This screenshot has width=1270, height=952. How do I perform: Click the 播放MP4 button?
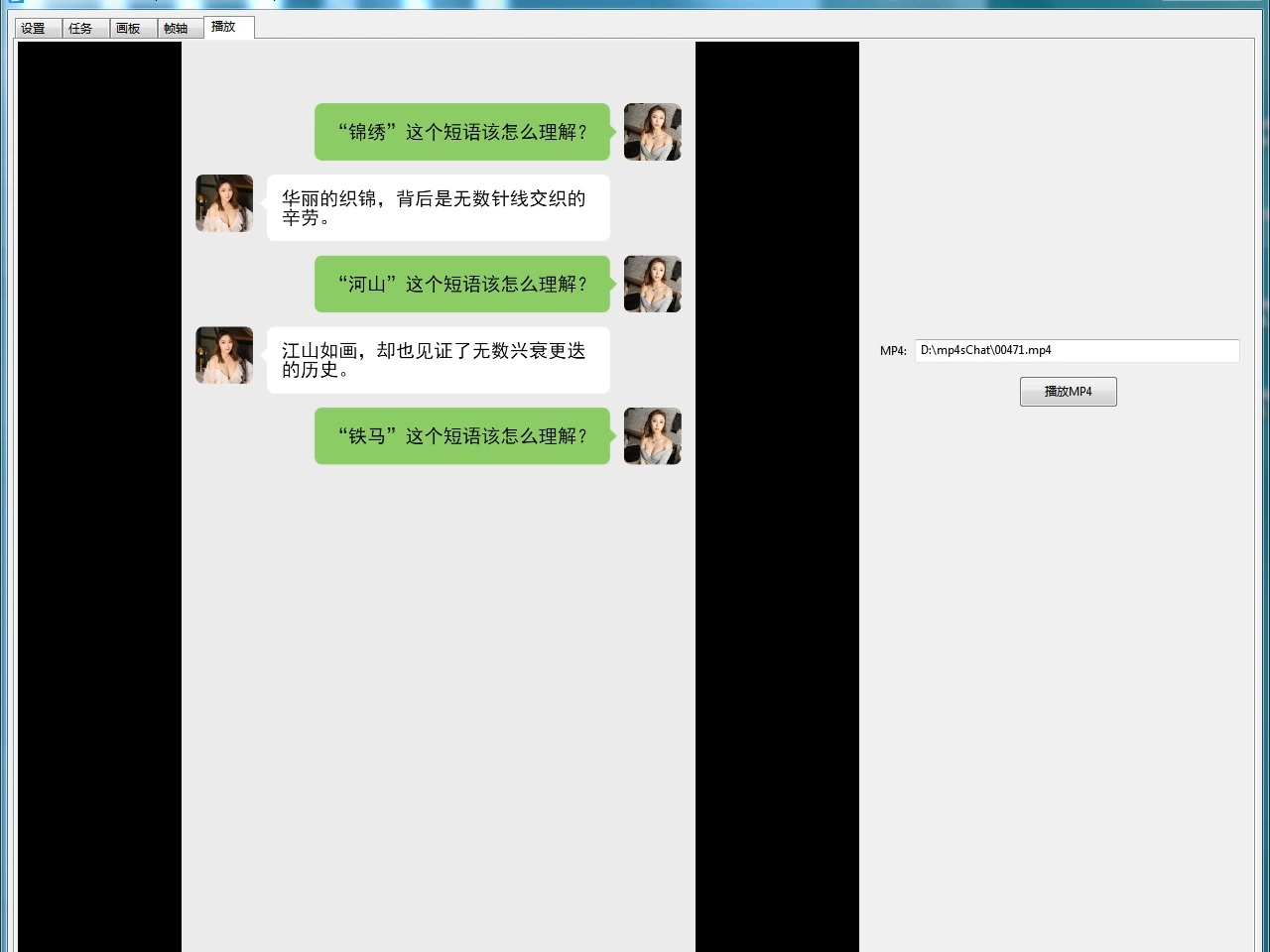[1068, 392]
